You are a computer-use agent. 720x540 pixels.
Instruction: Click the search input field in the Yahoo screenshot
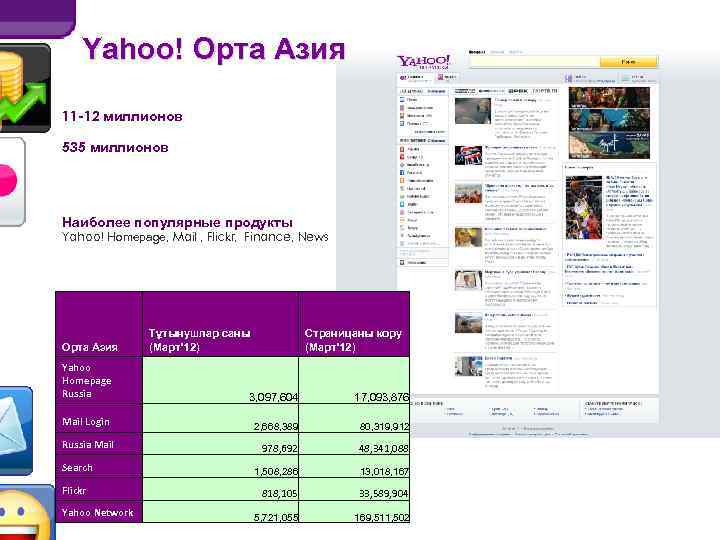click(535, 62)
